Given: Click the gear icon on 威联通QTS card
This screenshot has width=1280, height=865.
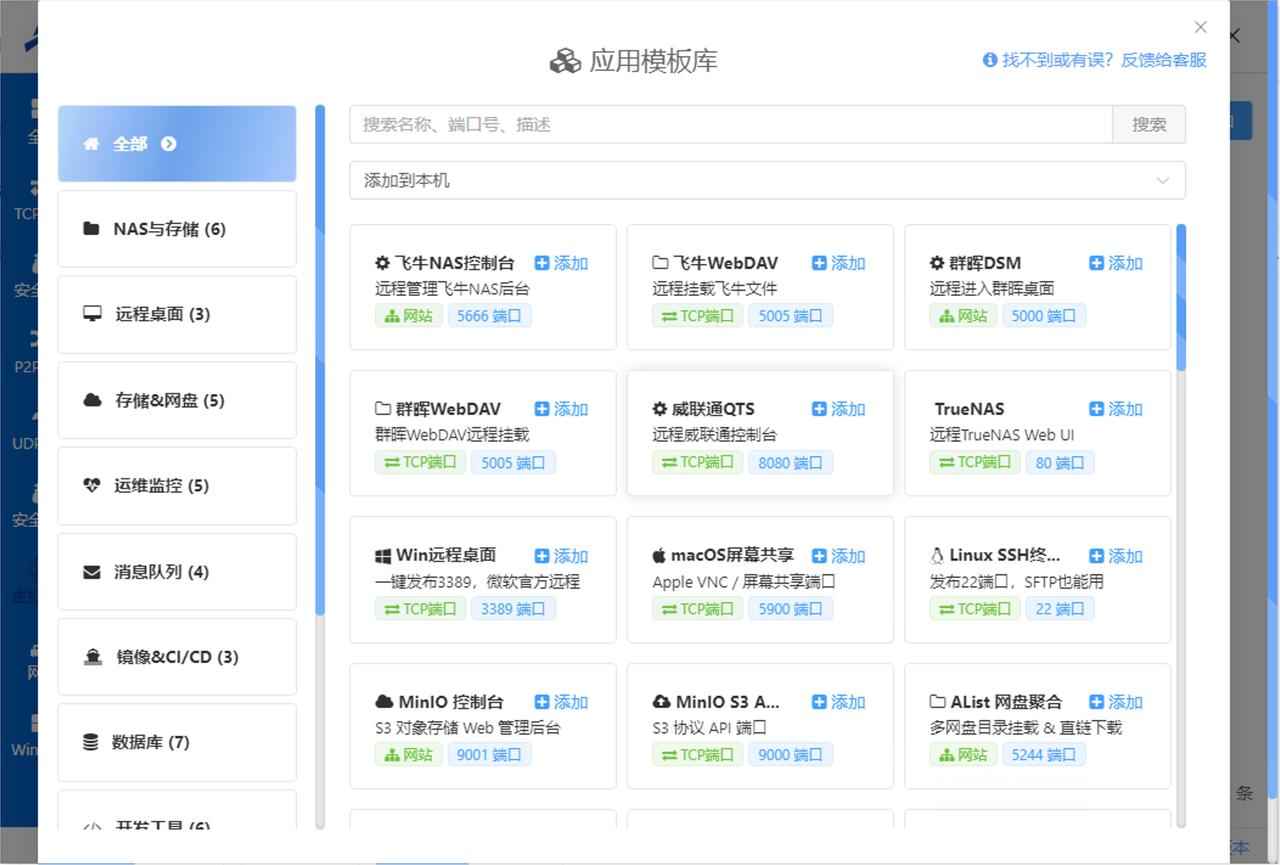Looking at the screenshot, I should 659,409.
